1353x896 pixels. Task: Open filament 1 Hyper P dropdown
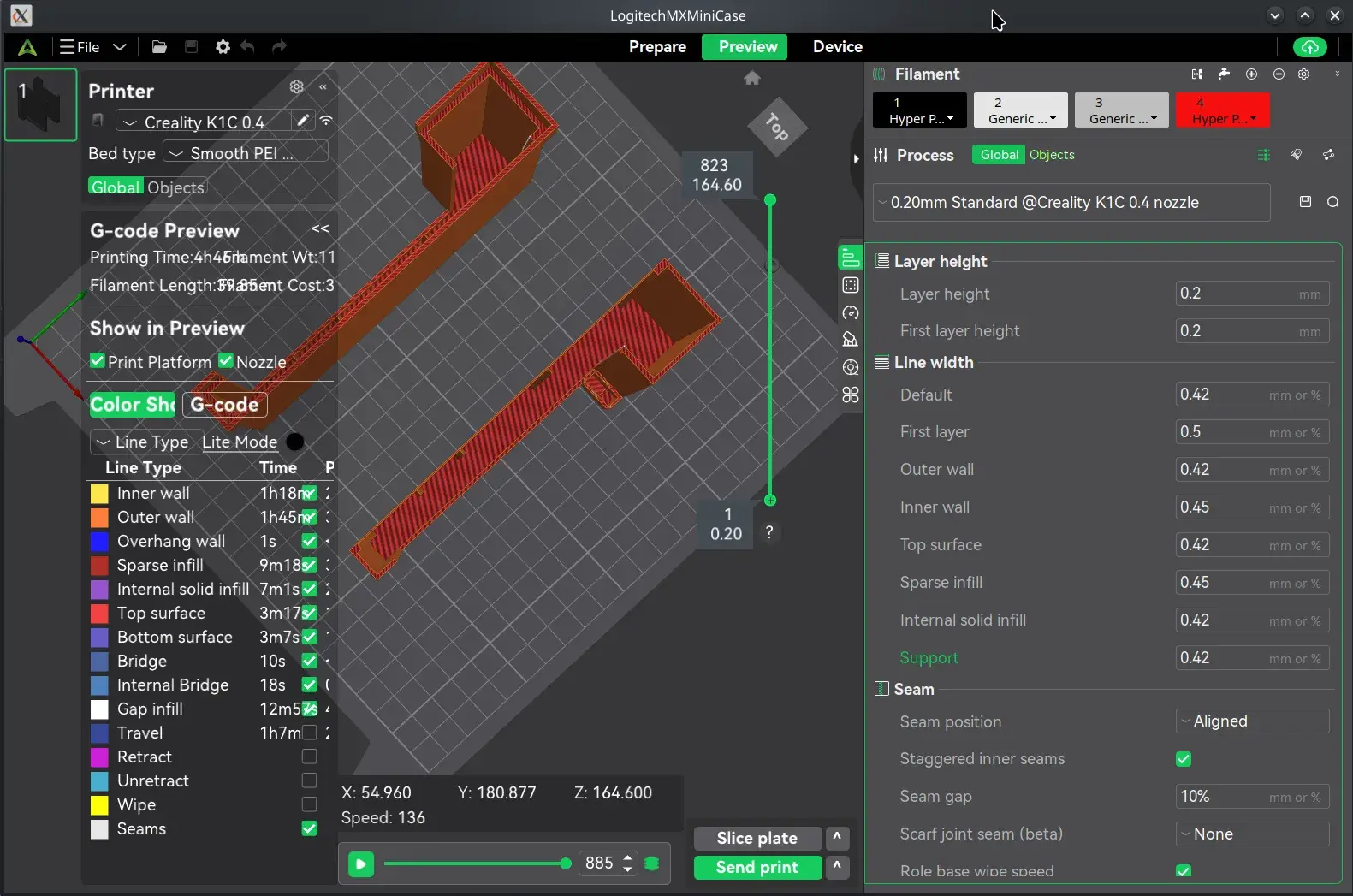point(920,110)
